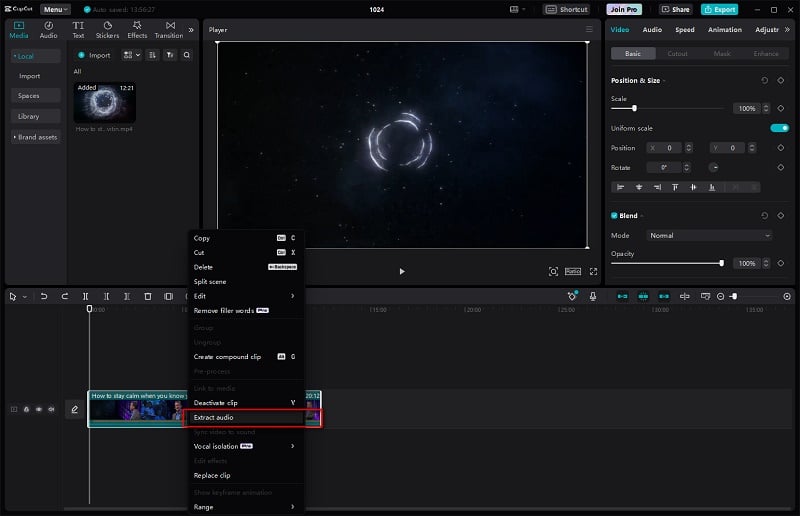Switch to the Speed tab

pos(685,30)
